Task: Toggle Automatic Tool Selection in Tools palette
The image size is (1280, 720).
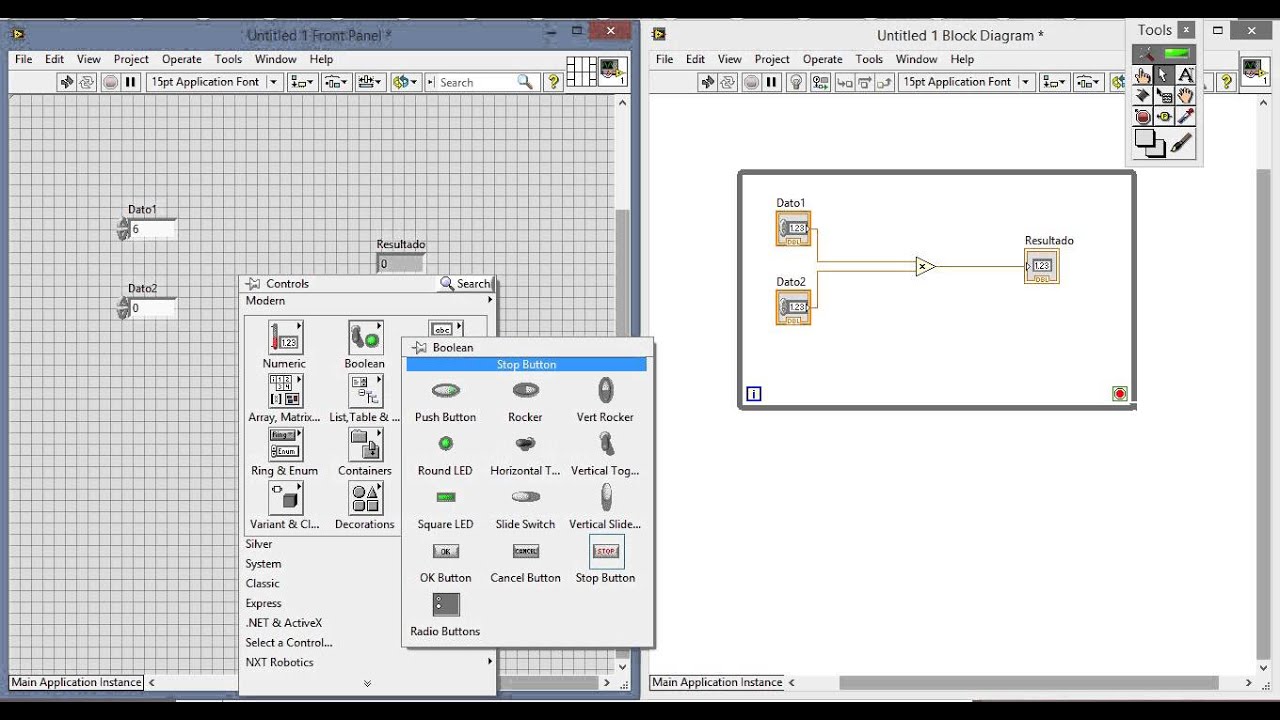Action: (x=1164, y=54)
